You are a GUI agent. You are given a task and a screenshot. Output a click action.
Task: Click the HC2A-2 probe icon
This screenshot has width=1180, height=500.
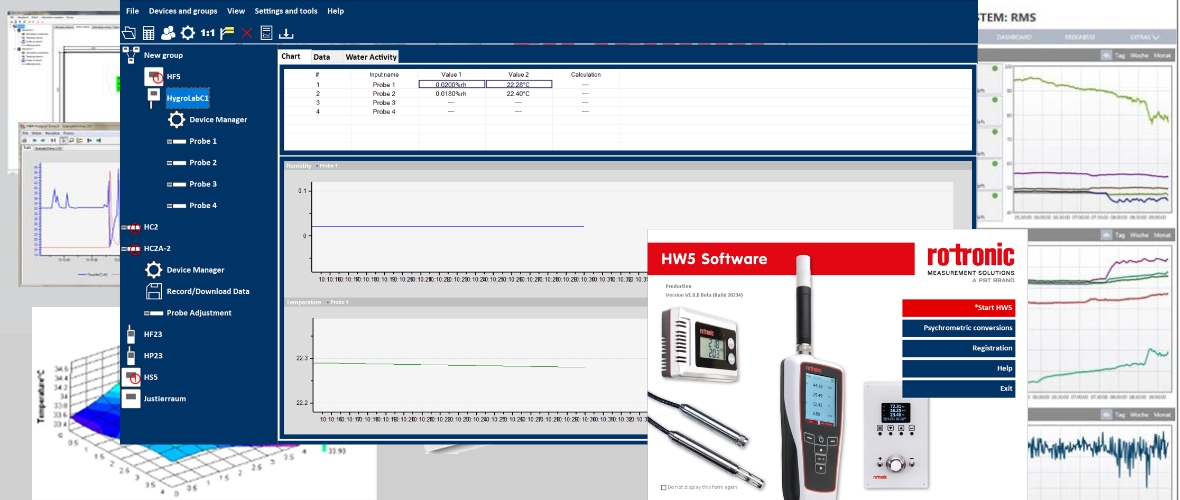[132, 248]
